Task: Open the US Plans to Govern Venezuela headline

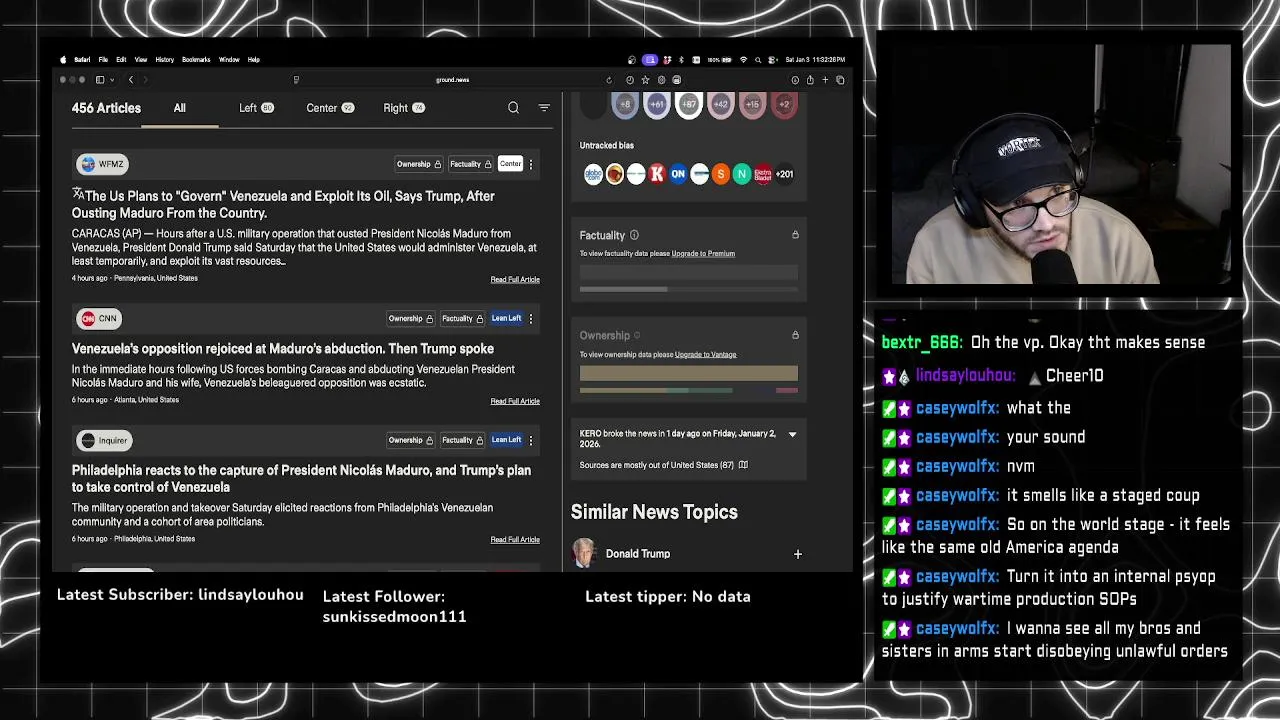Action: coord(283,205)
